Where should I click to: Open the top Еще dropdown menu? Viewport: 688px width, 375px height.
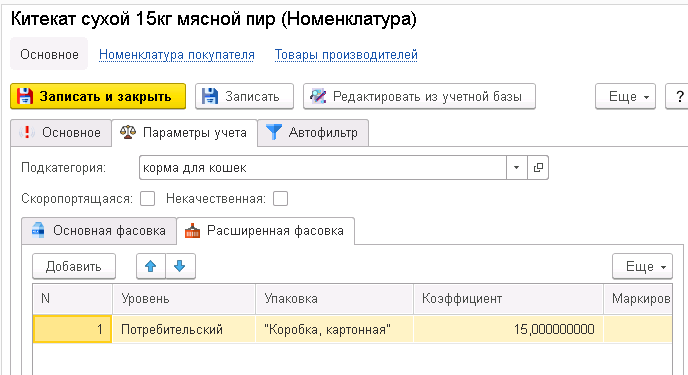(625, 96)
